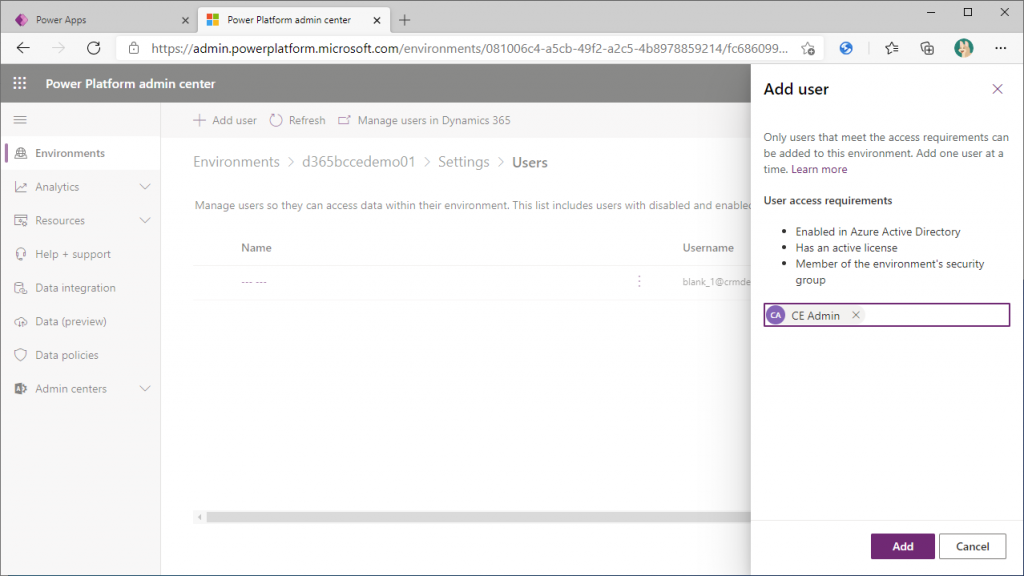This screenshot has width=1024, height=576.
Task: Cancel adding the user
Action: tap(972, 546)
